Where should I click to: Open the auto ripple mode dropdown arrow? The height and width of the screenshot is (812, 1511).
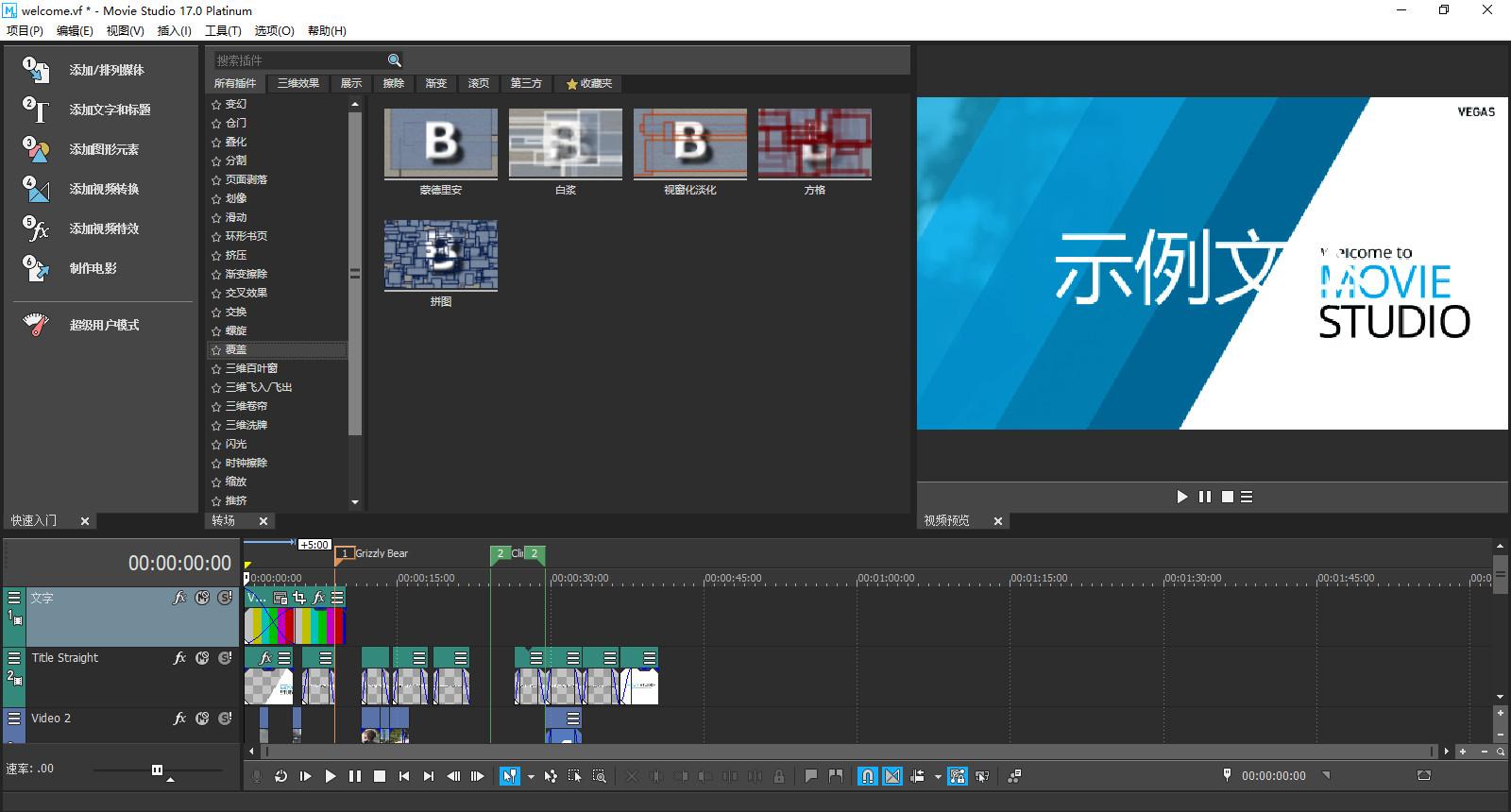[x=938, y=777]
